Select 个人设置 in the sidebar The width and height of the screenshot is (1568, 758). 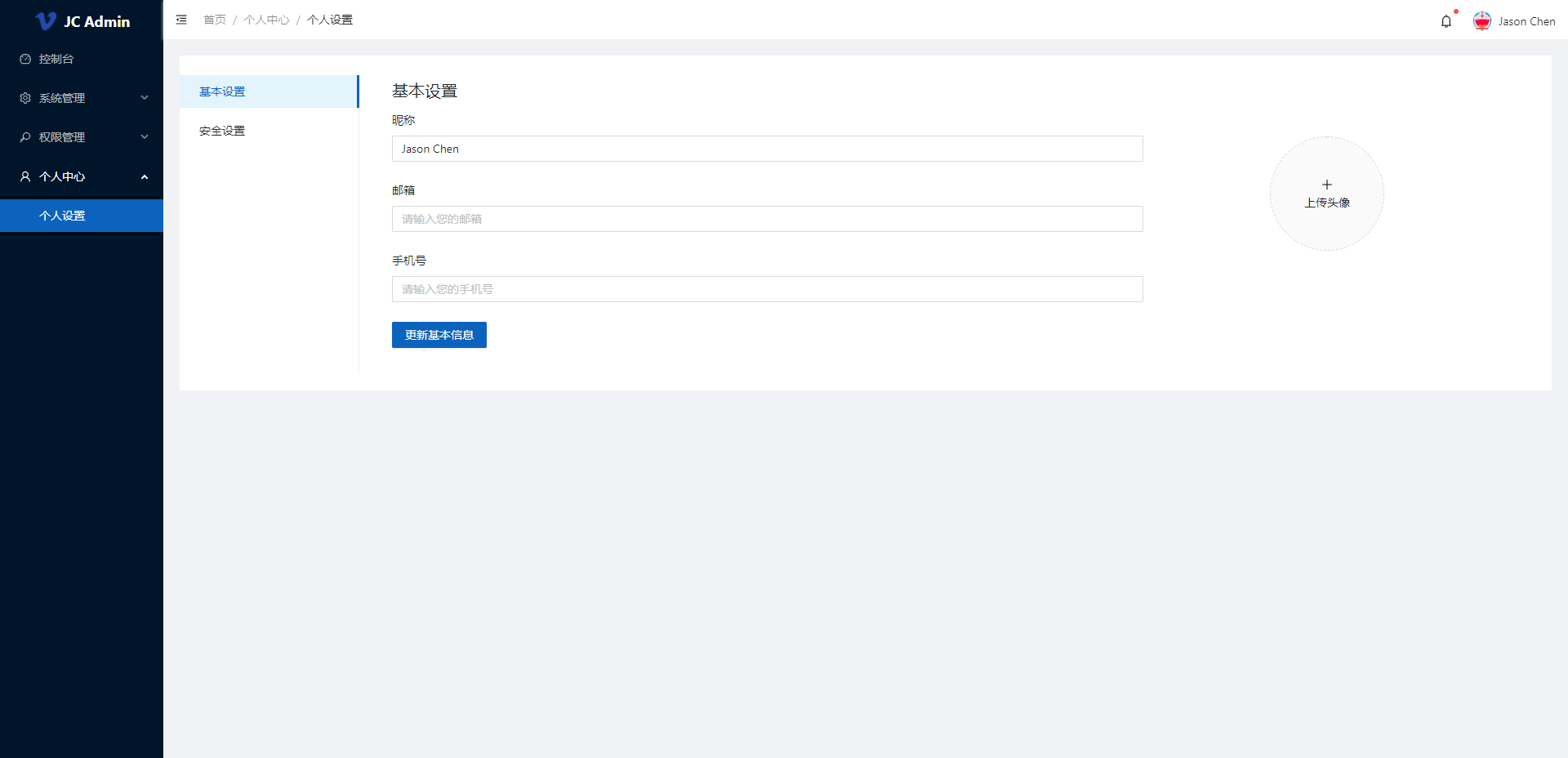click(x=82, y=216)
